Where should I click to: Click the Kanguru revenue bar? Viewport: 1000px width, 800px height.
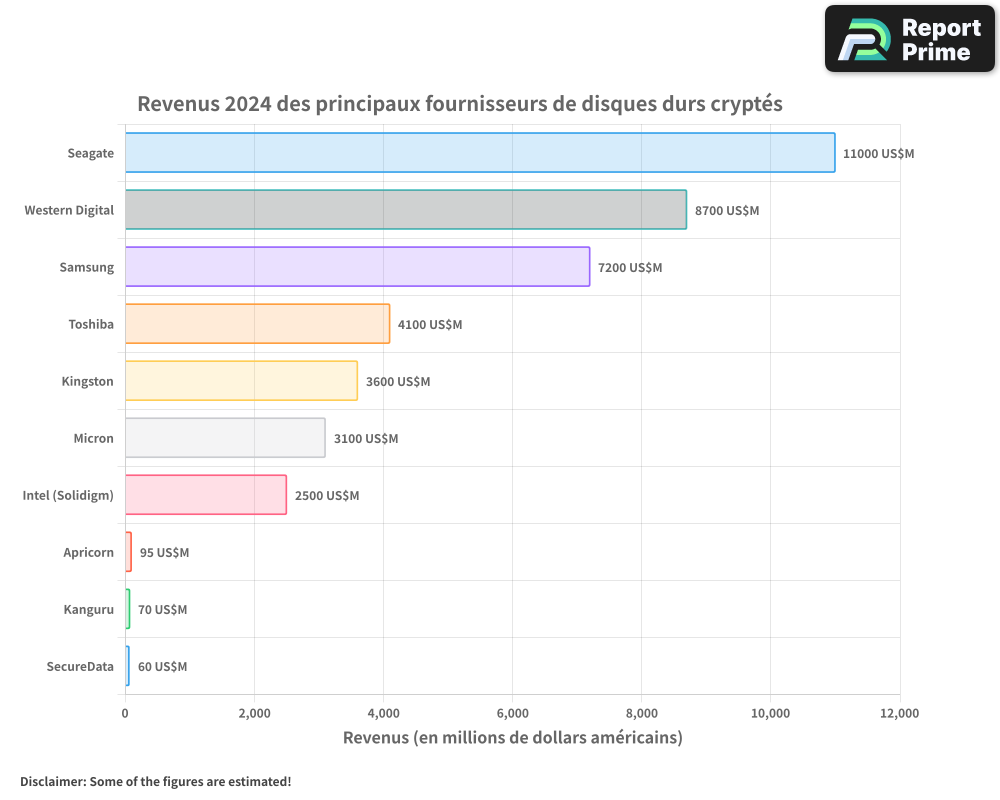127,609
